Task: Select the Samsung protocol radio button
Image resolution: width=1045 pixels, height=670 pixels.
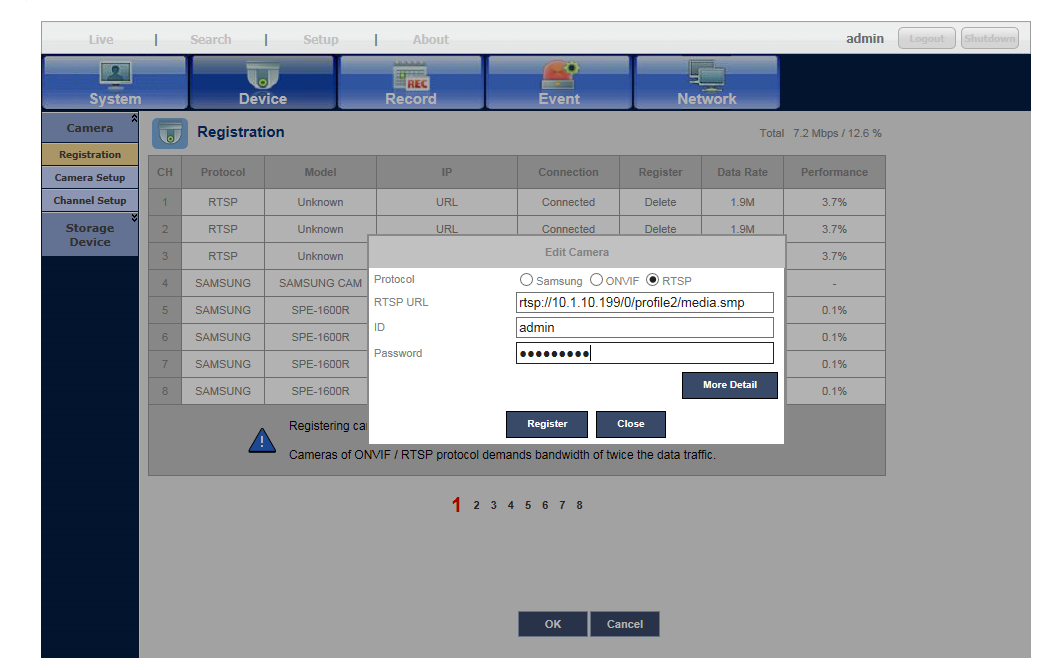Action: 526,280
